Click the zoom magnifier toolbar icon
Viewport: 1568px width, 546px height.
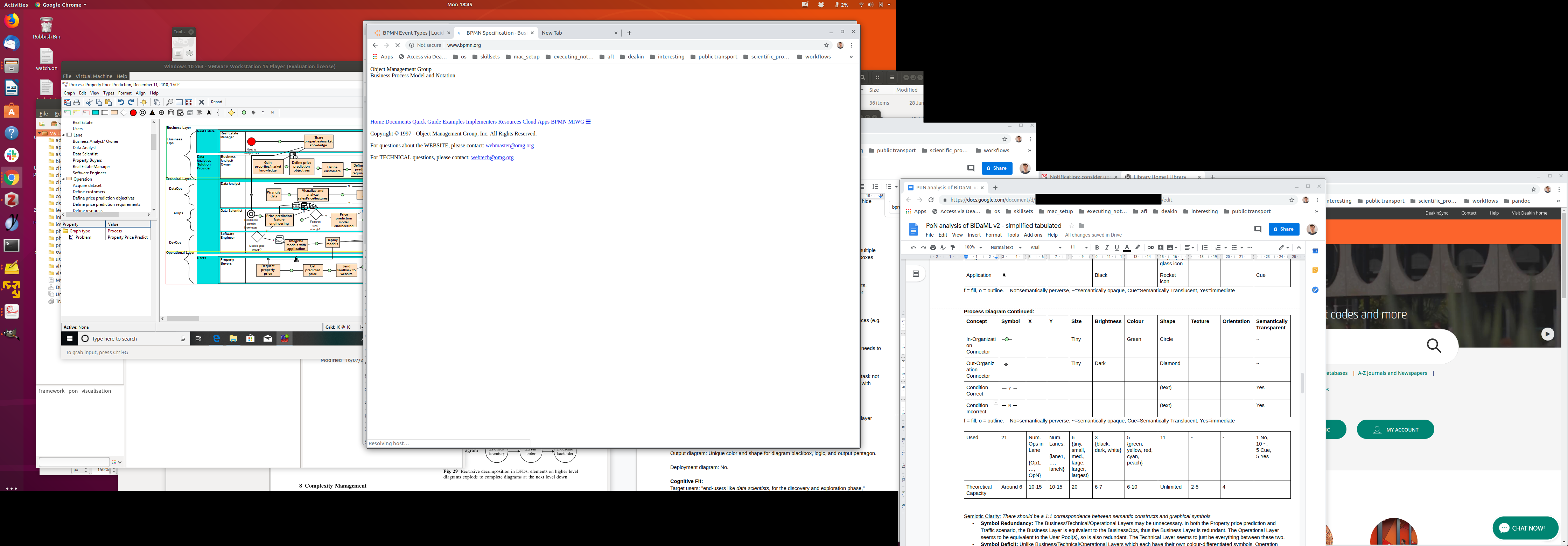(170, 102)
